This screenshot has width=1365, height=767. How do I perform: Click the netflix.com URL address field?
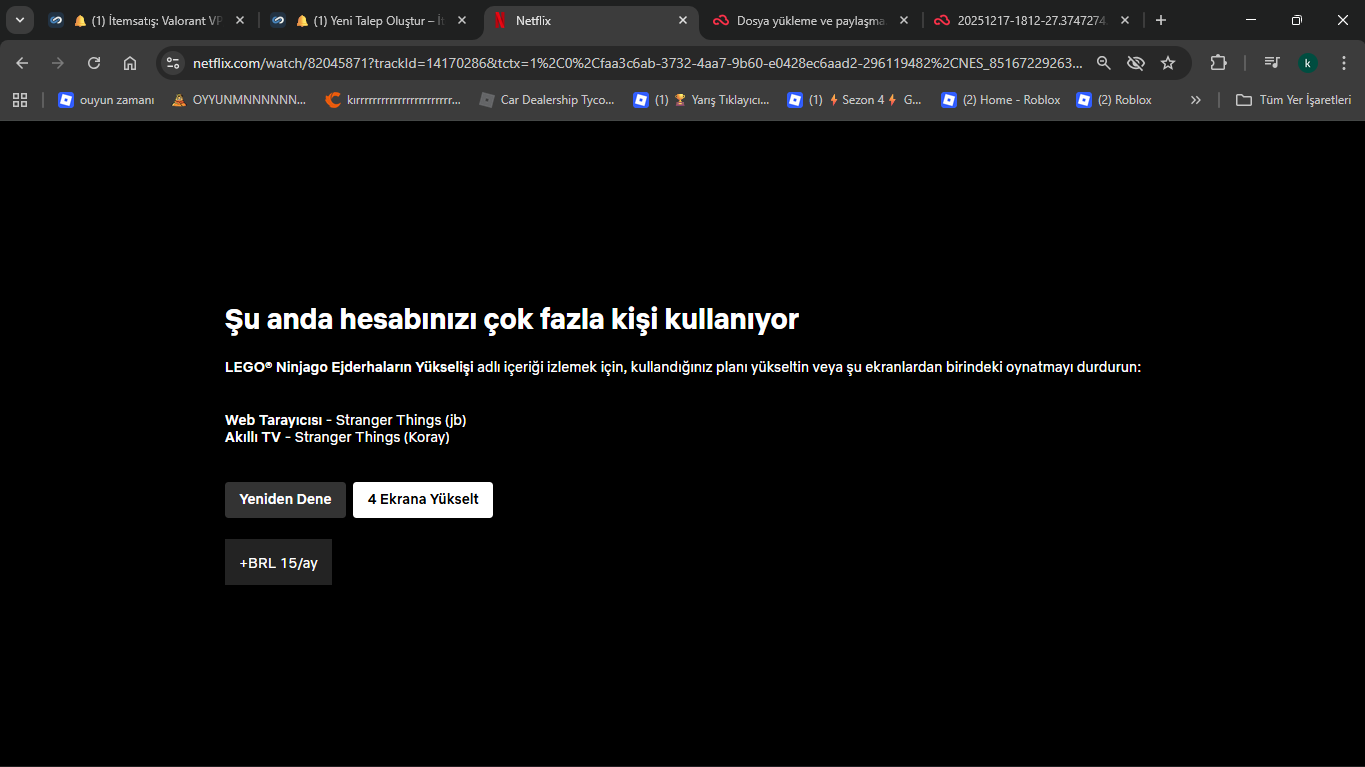coord(637,63)
